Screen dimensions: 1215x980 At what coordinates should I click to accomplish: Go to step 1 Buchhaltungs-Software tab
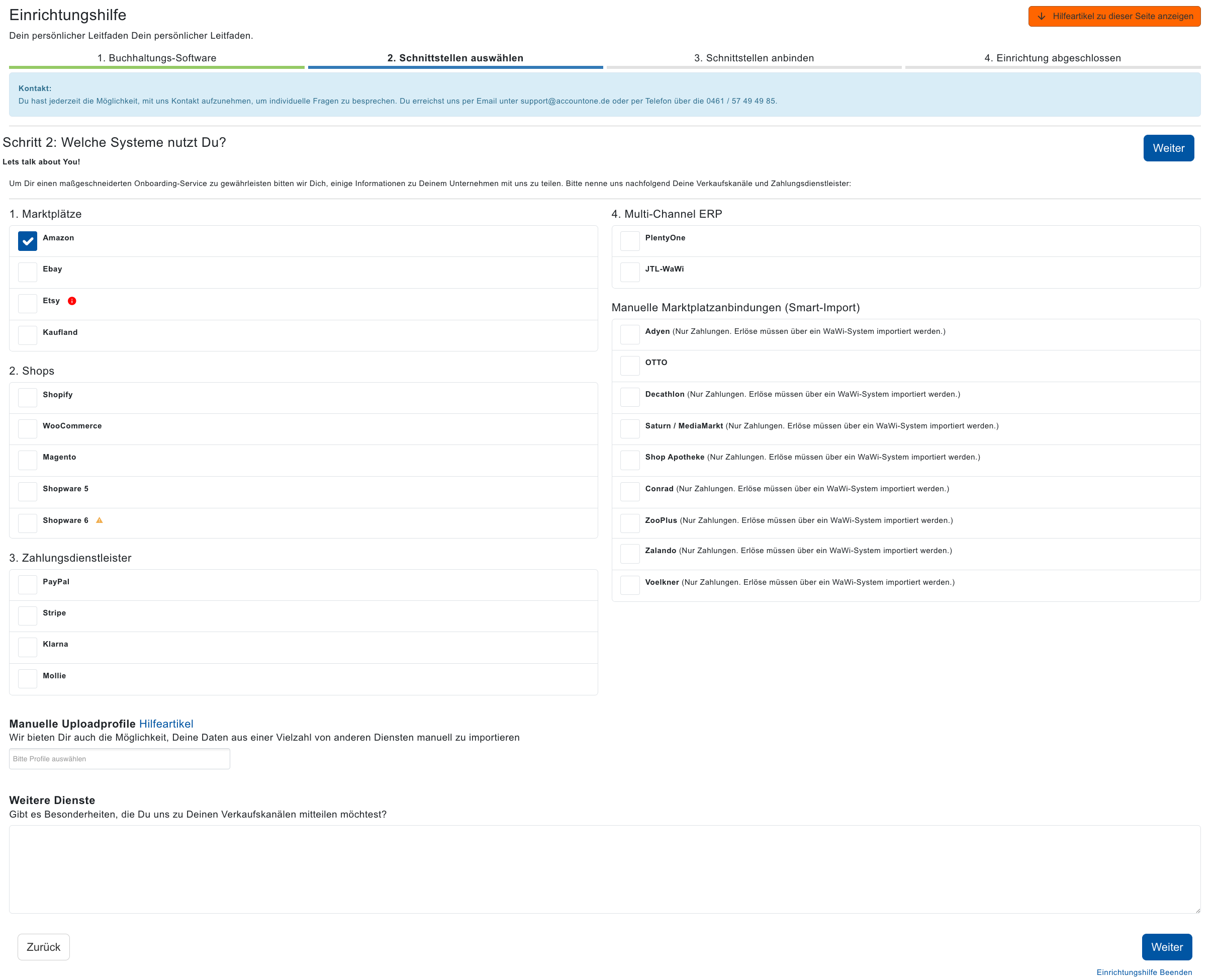tap(157, 58)
